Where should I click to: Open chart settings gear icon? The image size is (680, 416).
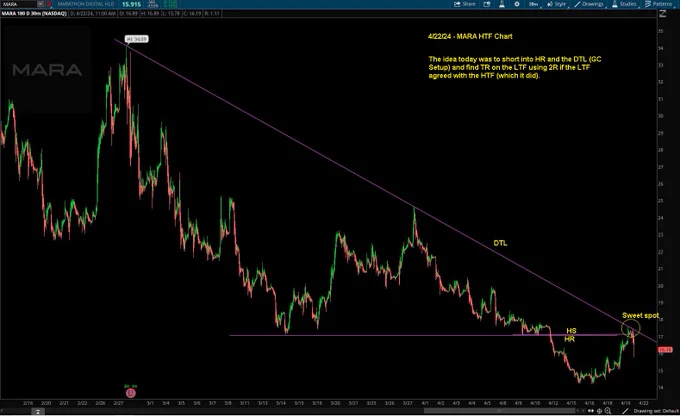click(517, 4)
